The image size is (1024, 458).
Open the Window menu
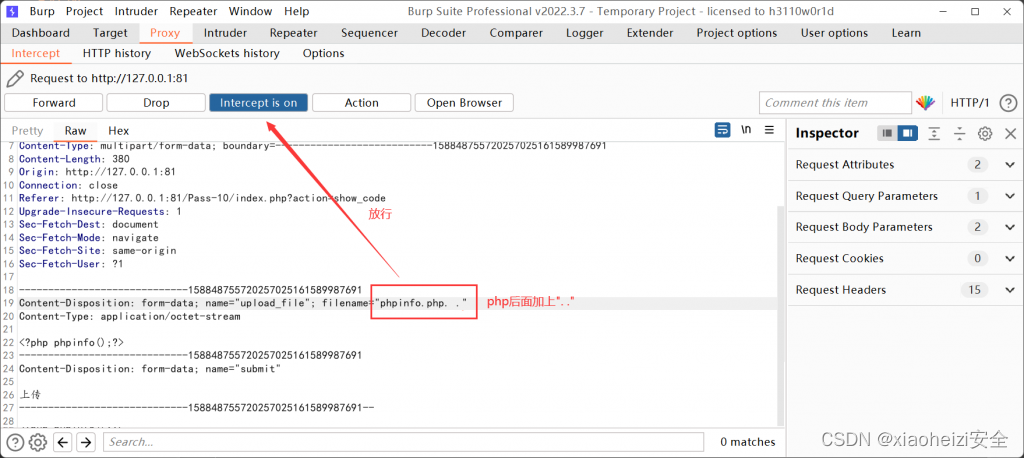point(251,11)
